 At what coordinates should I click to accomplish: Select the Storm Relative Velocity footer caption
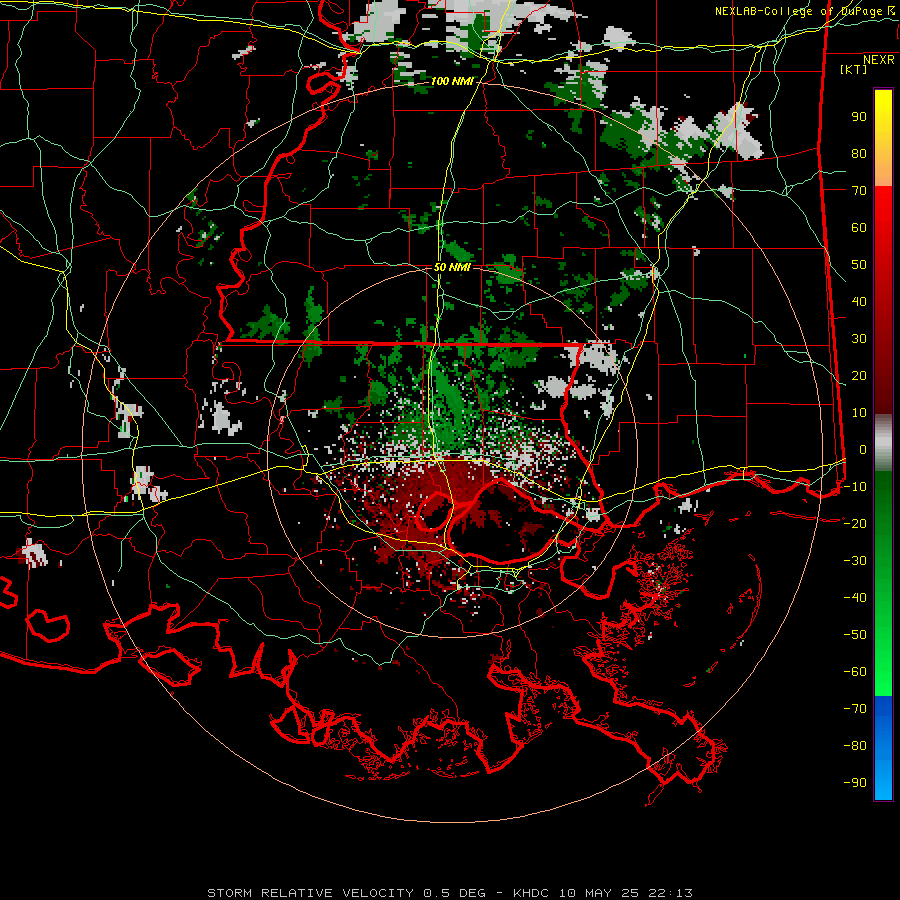click(x=449, y=893)
